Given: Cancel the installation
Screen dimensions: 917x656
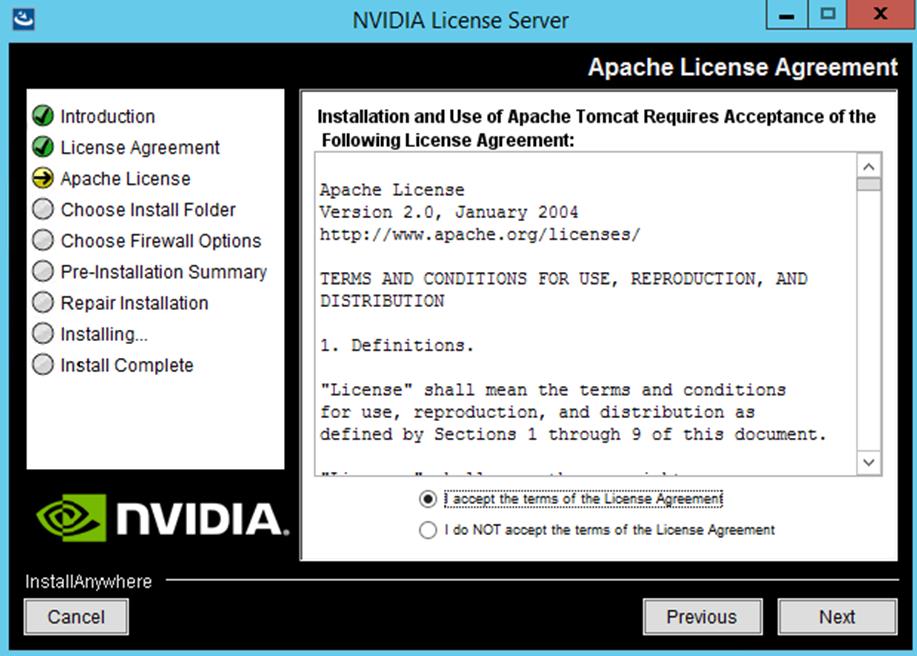Looking at the screenshot, I should (x=76, y=617).
